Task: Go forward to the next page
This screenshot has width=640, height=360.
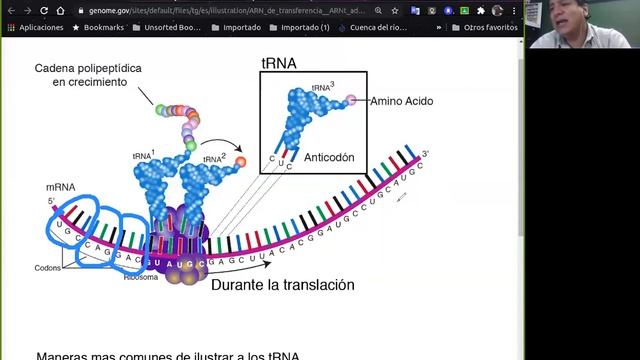Action: click(27, 11)
